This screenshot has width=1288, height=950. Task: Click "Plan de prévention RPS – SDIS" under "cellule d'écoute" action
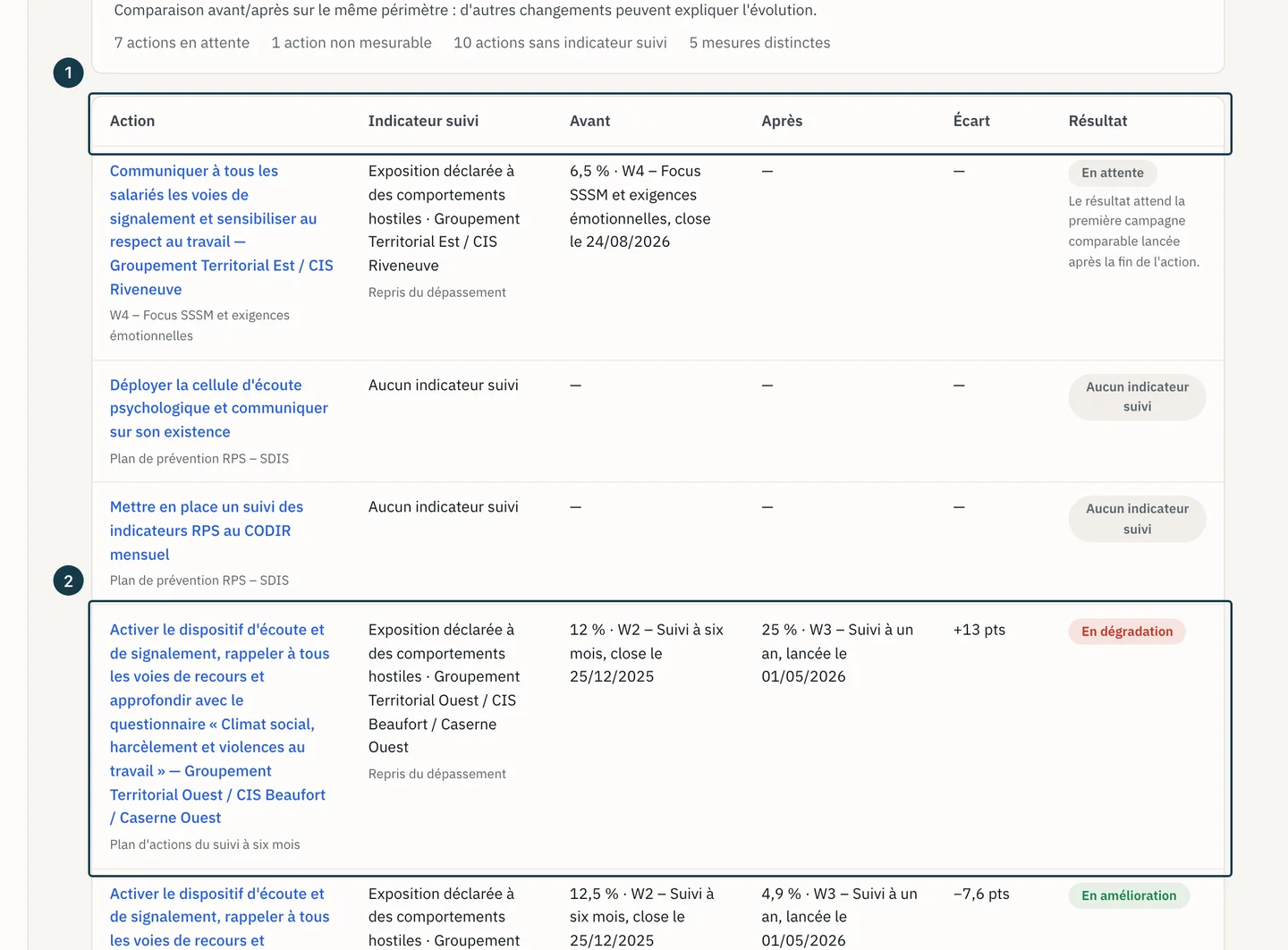click(199, 459)
